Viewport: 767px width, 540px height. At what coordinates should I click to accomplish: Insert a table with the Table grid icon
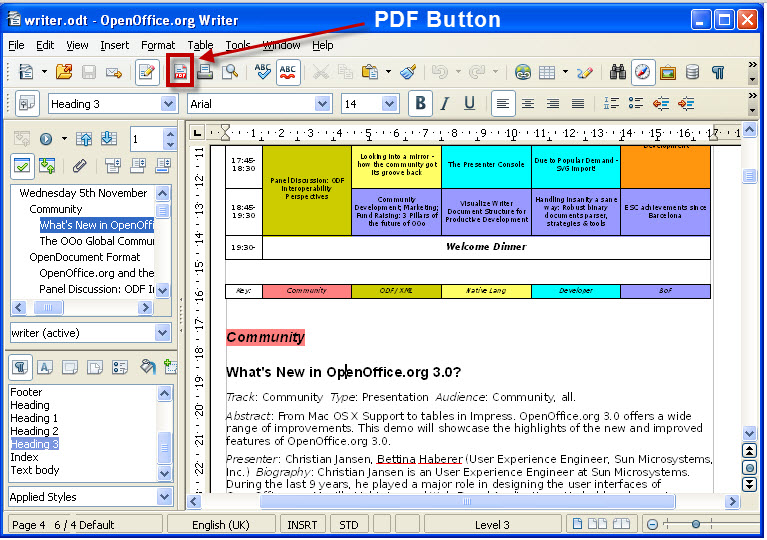click(547, 73)
